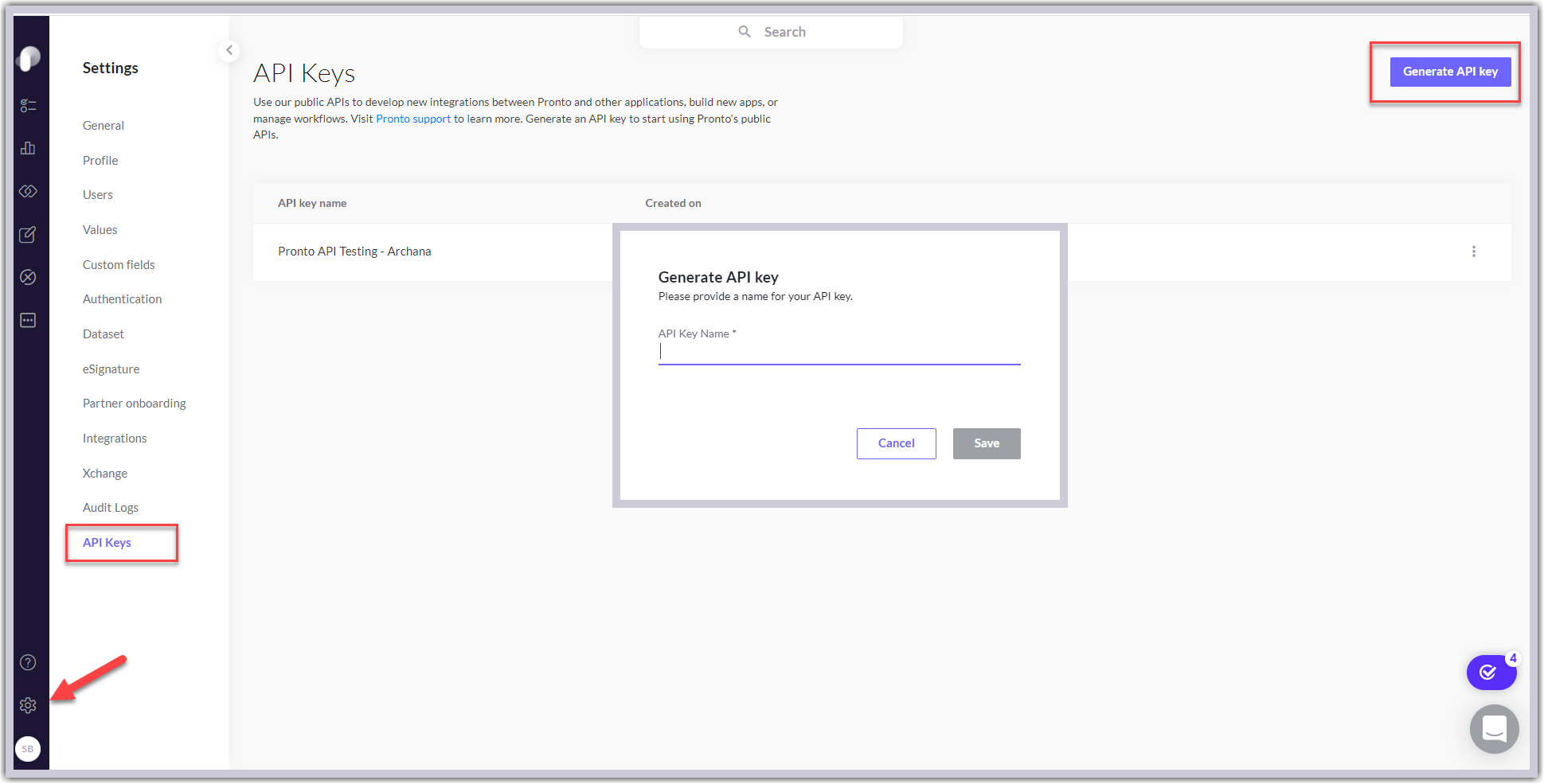Open the checklist badge widget with 4
Viewport: 1544px width, 784px height.
click(x=1491, y=673)
